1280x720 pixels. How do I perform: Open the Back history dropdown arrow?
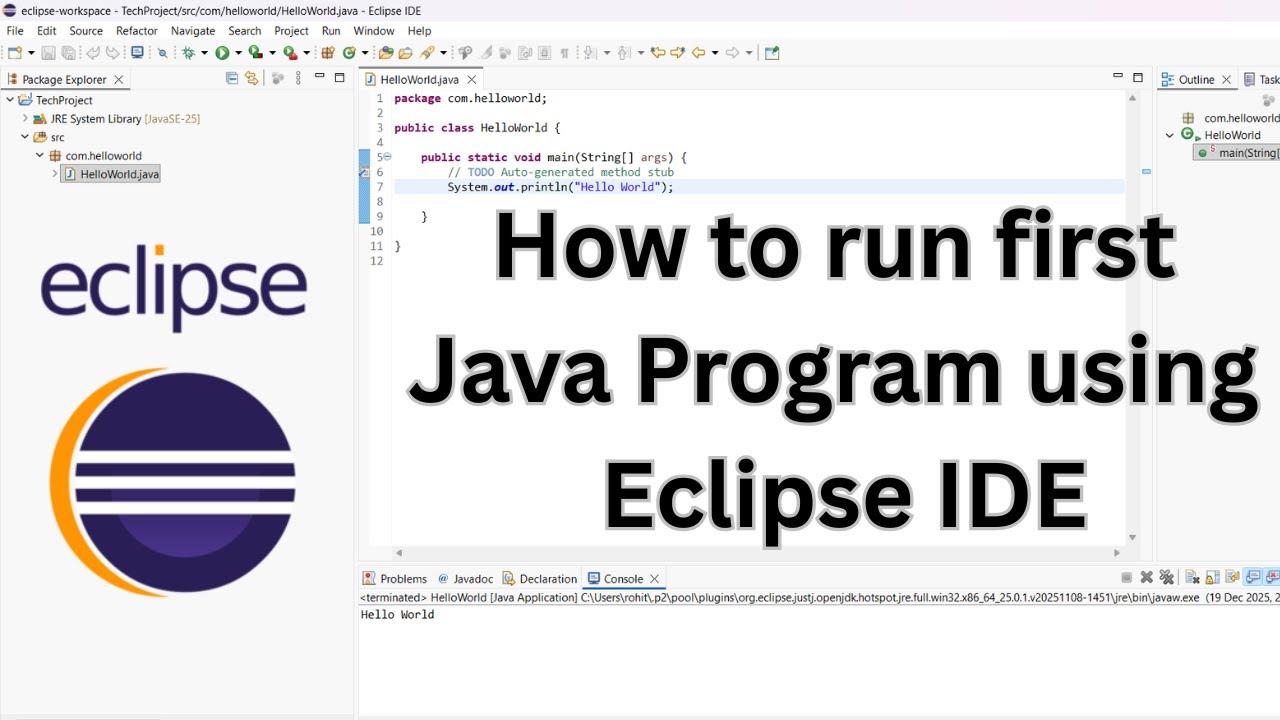716,53
